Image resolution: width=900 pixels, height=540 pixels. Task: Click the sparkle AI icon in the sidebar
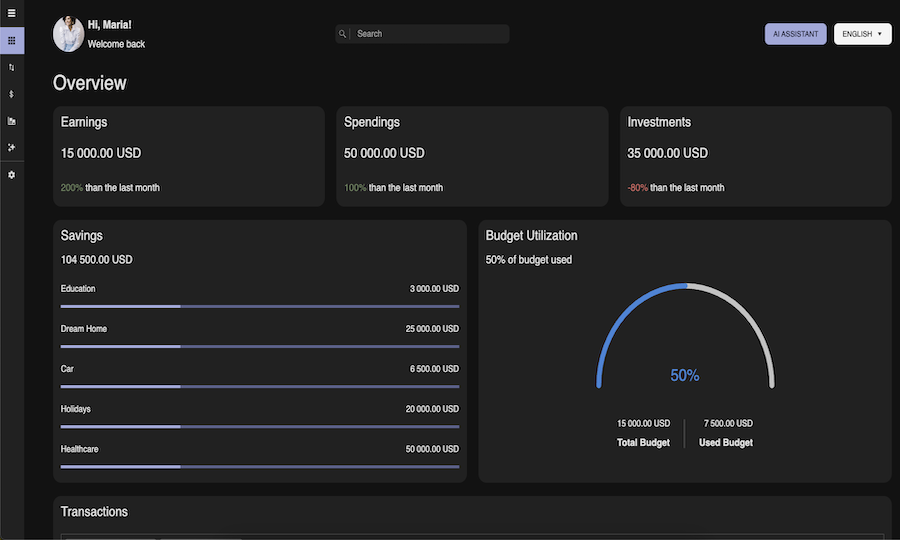tap(12, 147)
